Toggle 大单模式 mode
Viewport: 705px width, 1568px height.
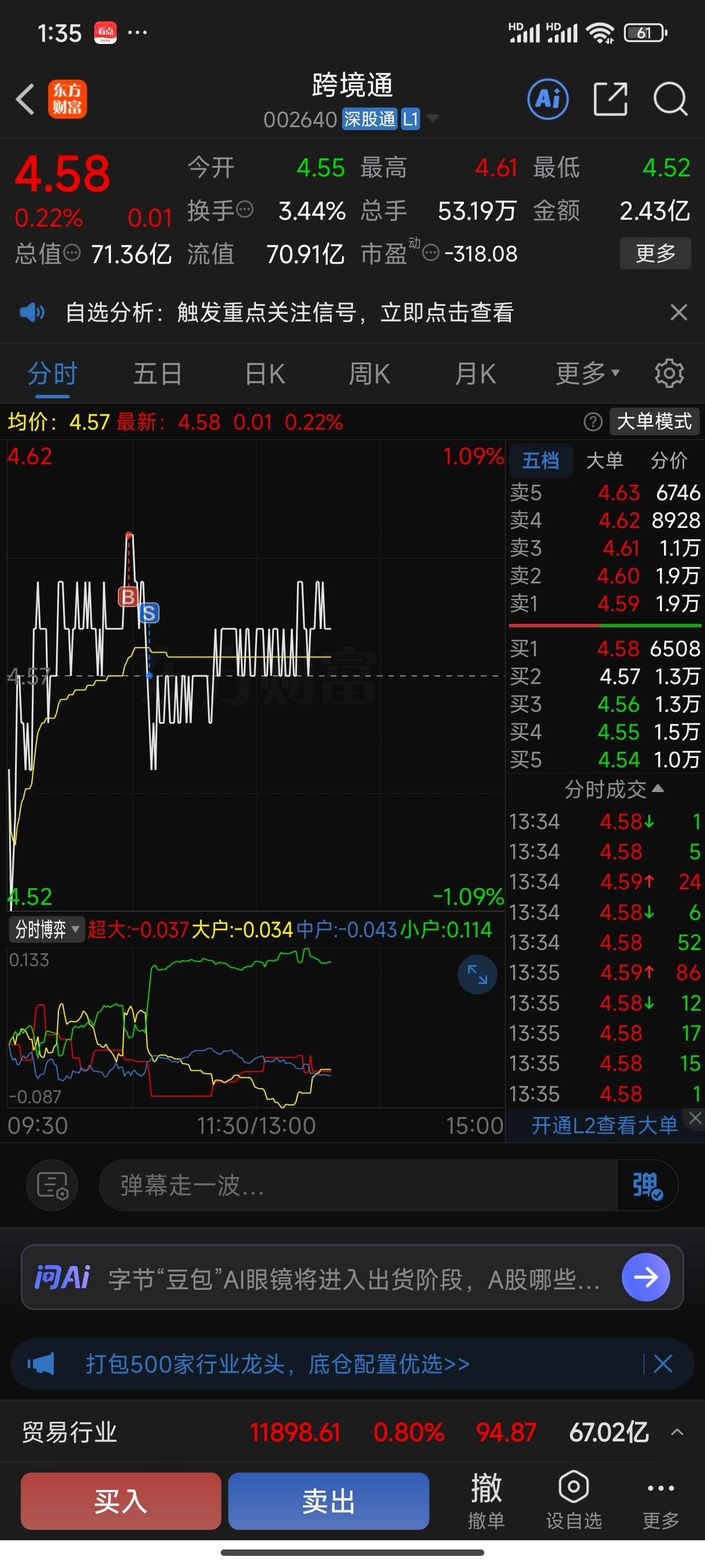pyautogui.click(x=655, y=421)
